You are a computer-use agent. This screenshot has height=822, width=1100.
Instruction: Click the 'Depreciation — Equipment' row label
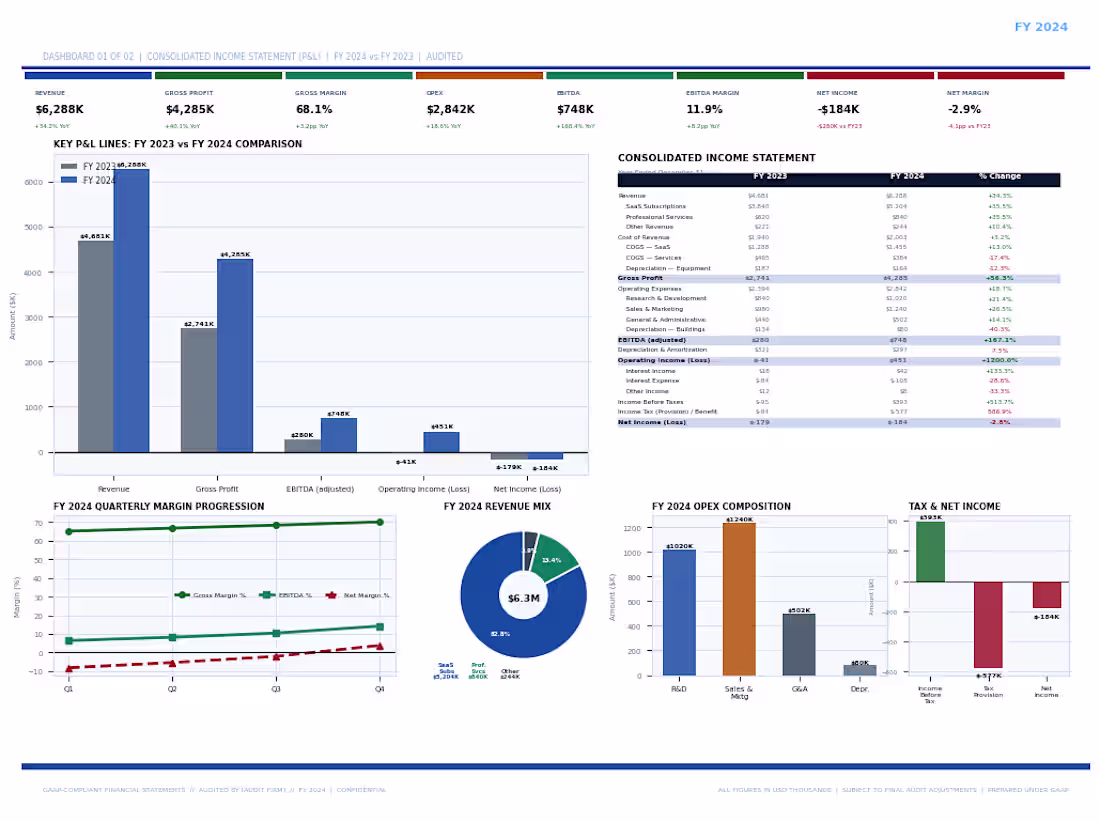(x=668, y=268)
